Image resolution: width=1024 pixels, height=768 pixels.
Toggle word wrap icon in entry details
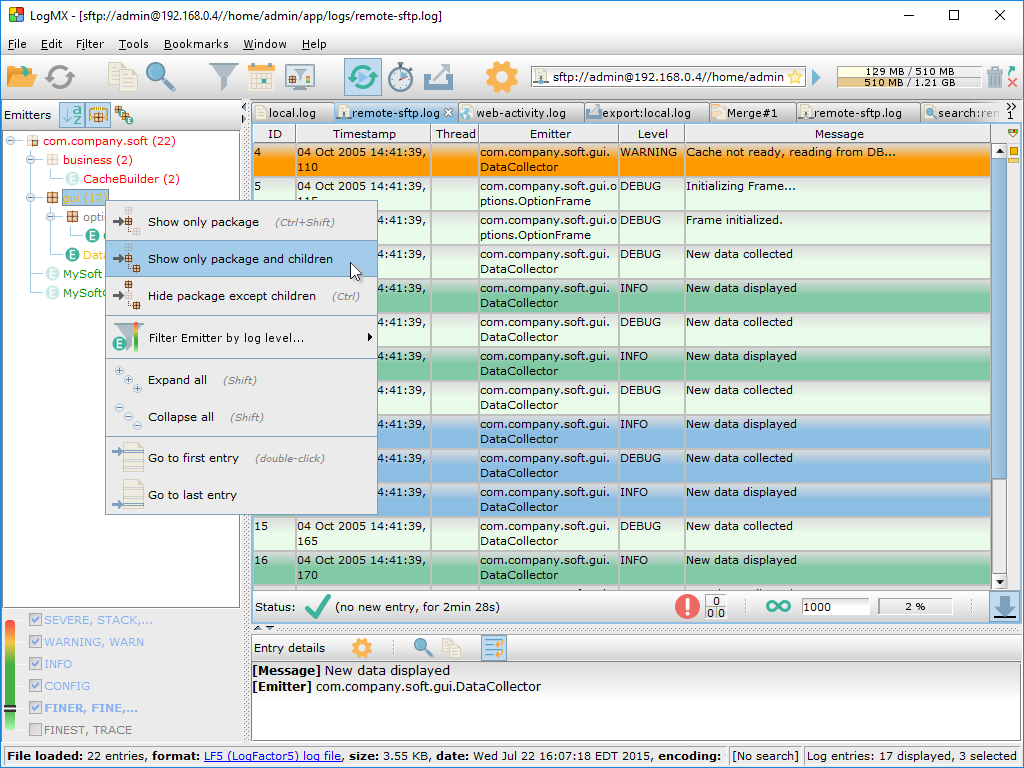pos(494,648)
